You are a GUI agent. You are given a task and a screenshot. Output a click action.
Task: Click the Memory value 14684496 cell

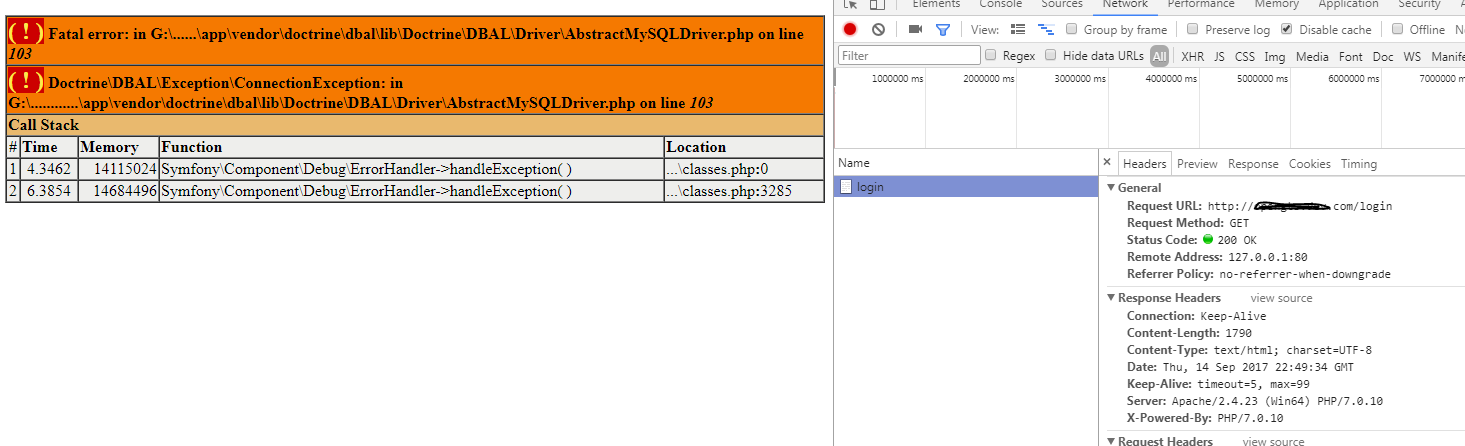coord(119,191)
